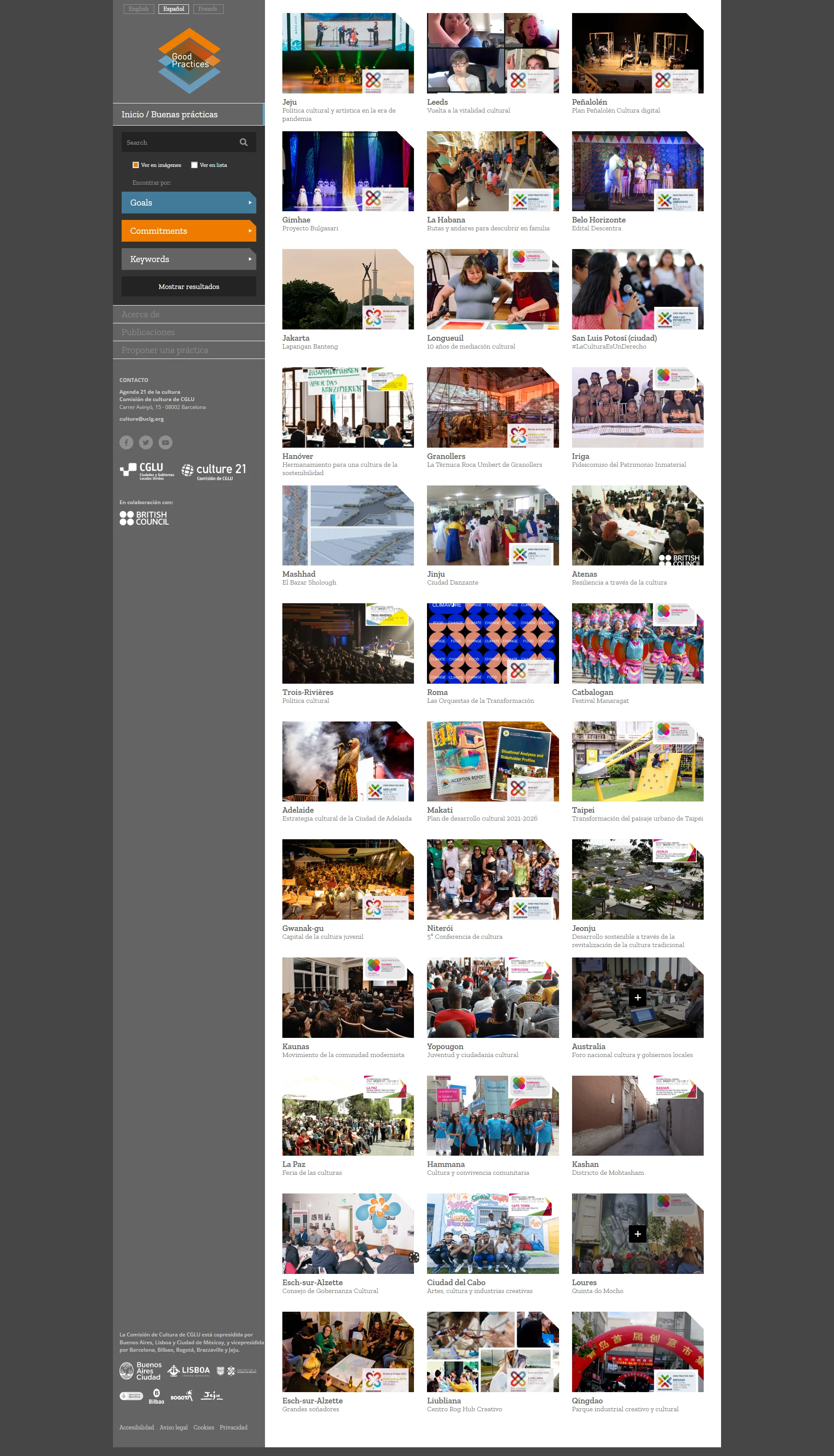Click plus icon on Australia thumbnail
The image size is (834, 1456).
pyautogui.click(x=637, y=997)
